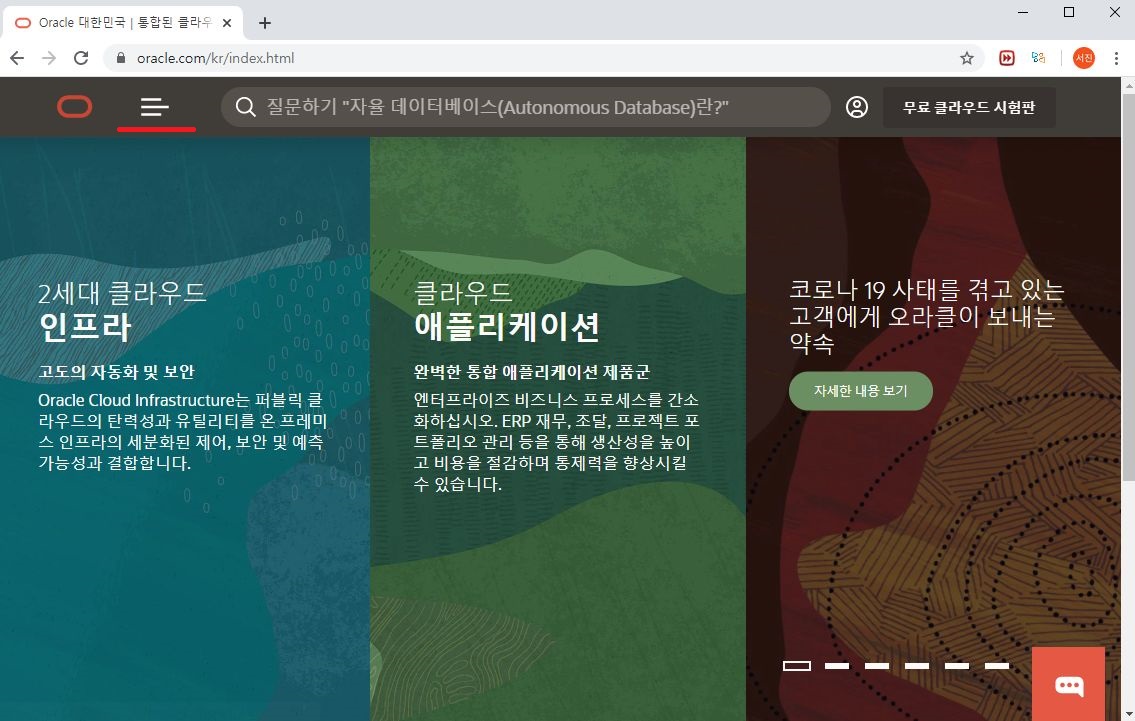
Task: Click the 엔터프라이즈 비즈니스 프로세스 description paragraph
Action: [556, 442]
